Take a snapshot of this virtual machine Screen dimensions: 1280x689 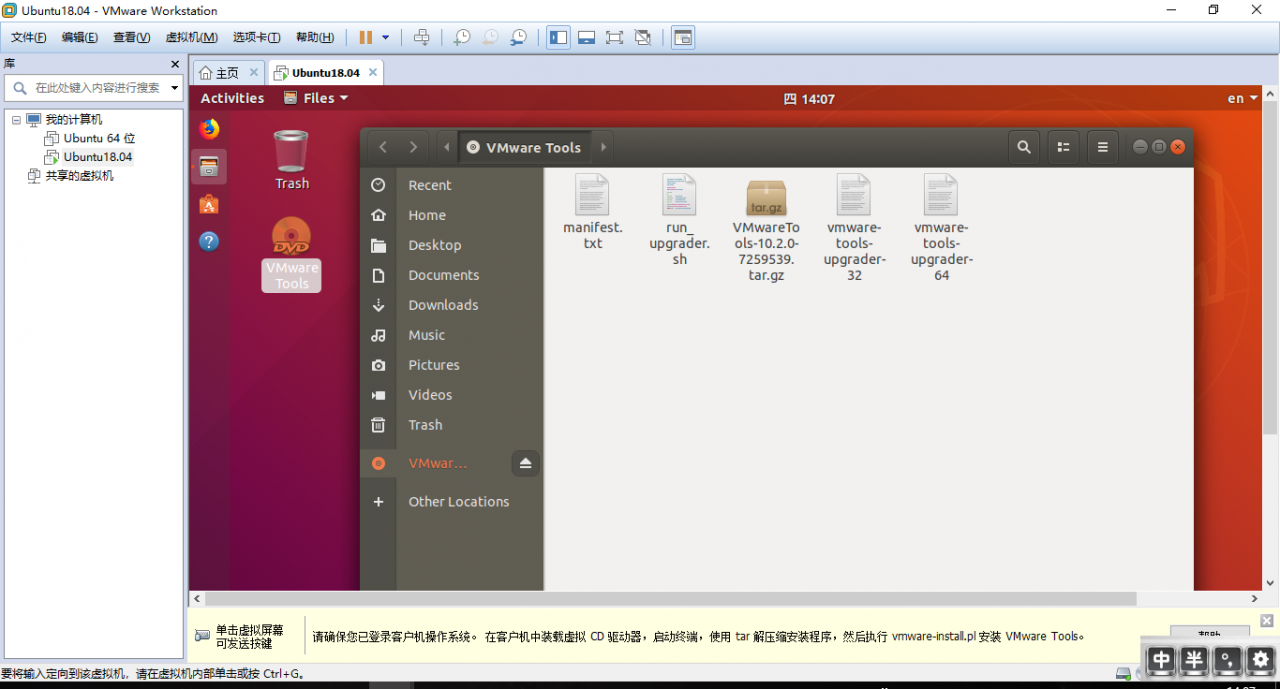click(462, 38)
